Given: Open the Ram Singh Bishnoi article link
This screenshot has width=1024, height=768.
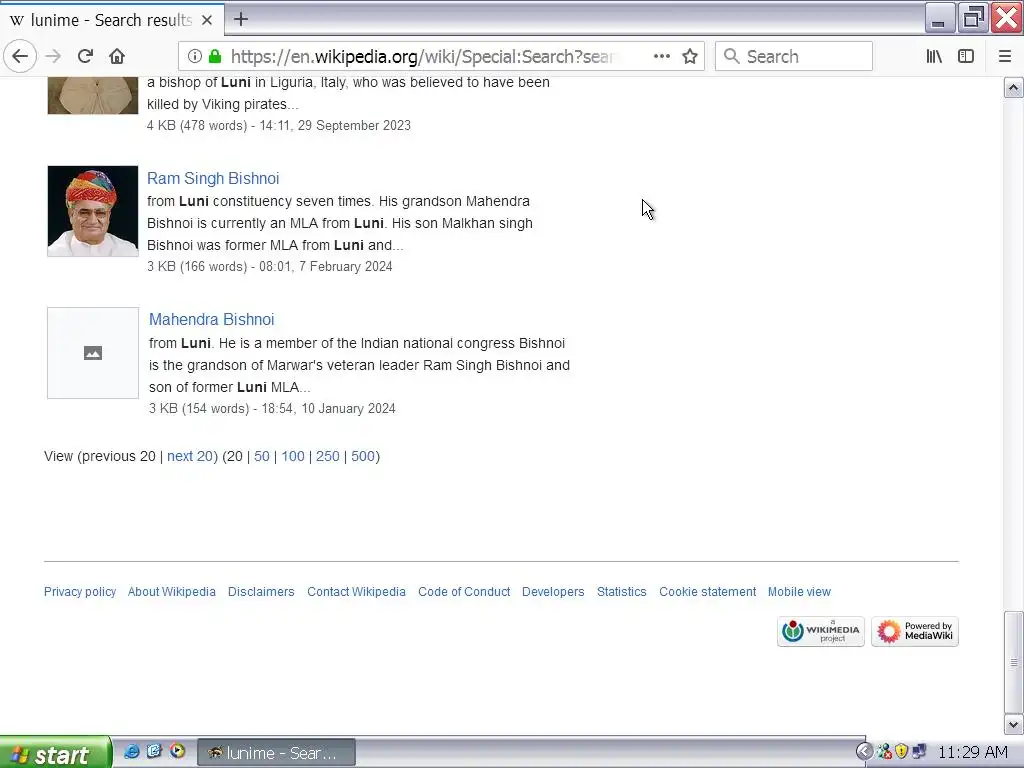Looking at the screenshot, I should 213,178.
